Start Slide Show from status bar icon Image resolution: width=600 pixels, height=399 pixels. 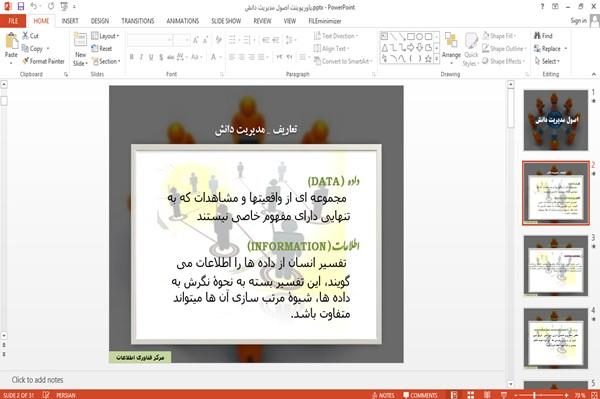tap(504, 395)
